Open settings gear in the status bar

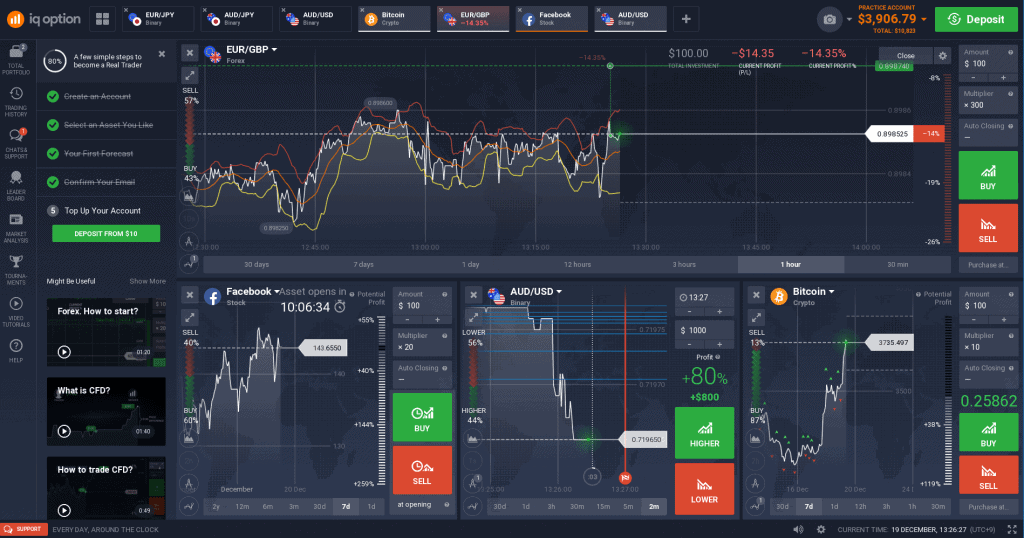821,530
